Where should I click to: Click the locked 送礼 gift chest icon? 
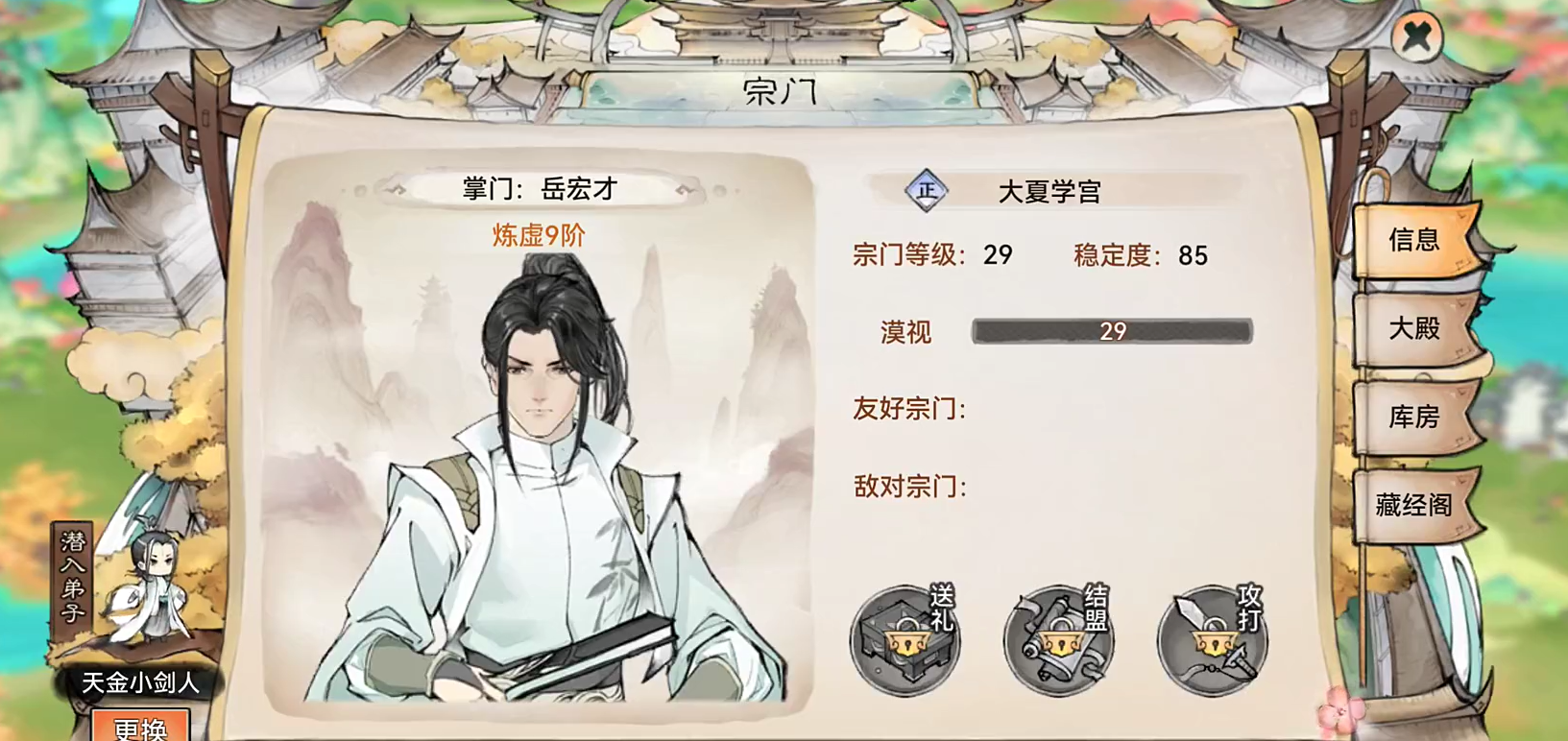point(905,638)
